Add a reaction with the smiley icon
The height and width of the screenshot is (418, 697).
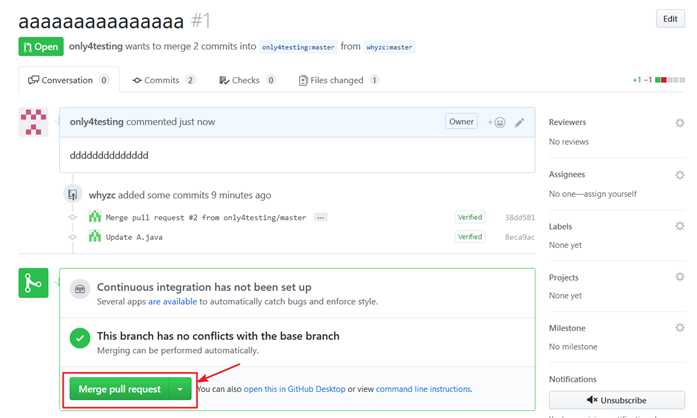point(497,122)
